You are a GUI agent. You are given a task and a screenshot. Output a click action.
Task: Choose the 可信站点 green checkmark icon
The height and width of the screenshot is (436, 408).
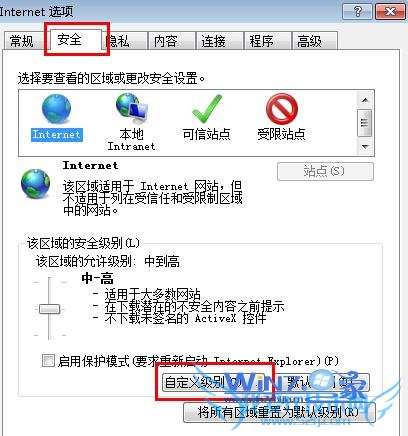[207, 109]
